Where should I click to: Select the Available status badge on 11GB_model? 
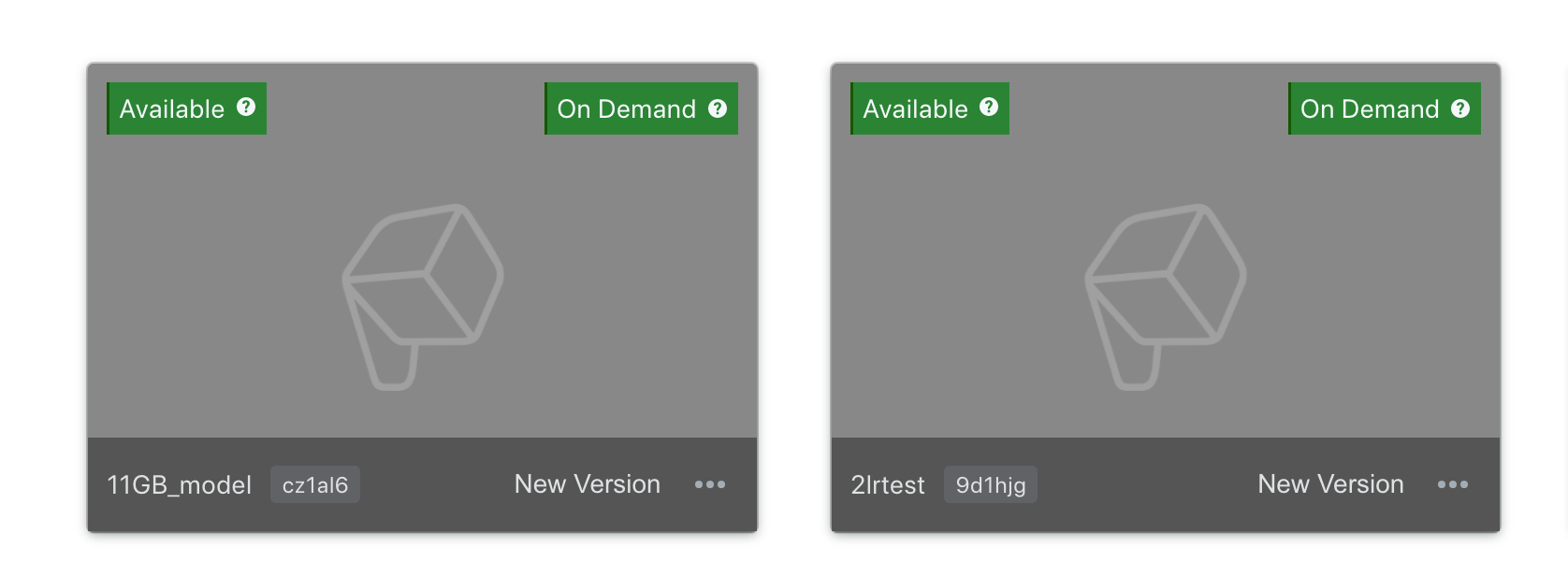click(186, 108)
